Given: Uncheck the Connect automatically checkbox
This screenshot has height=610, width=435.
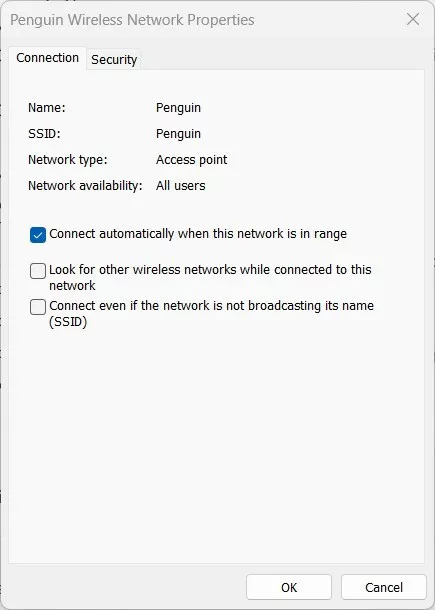Looking at the screenshot, I should click(38, 235).
